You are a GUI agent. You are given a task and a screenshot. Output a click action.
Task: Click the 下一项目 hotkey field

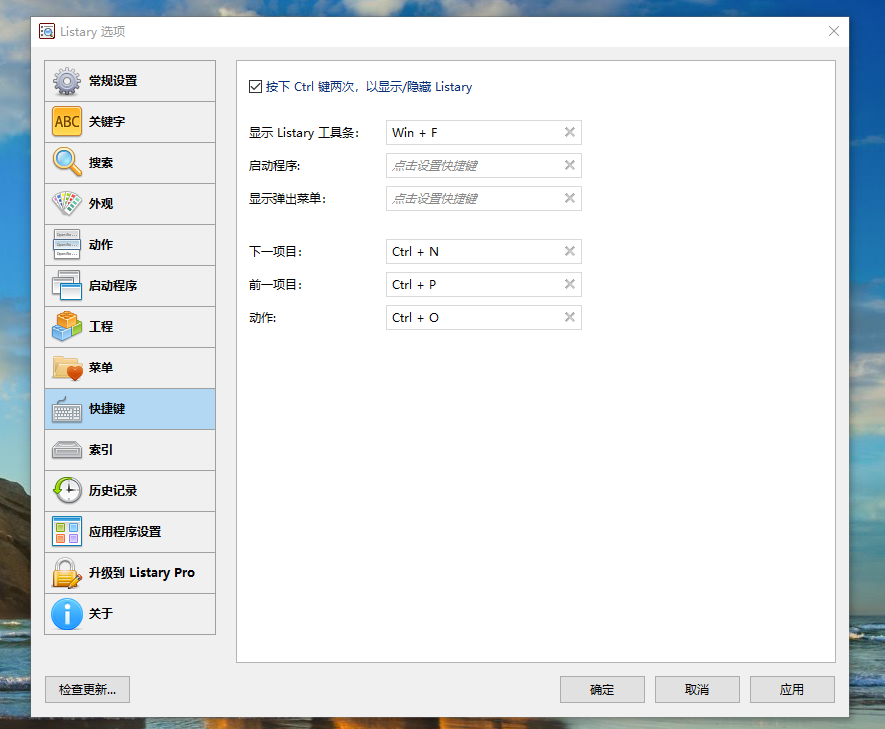pos(484,252)
